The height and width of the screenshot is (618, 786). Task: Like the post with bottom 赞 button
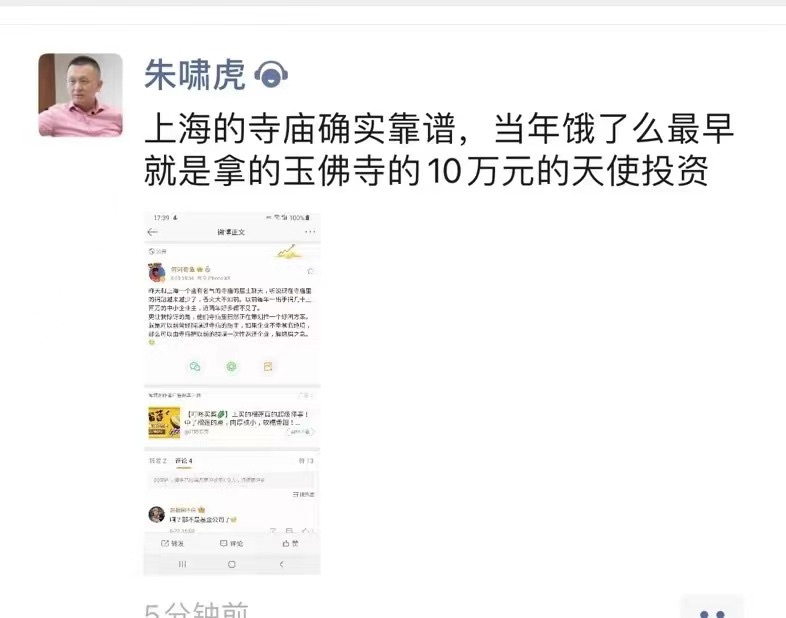[290, 543]
